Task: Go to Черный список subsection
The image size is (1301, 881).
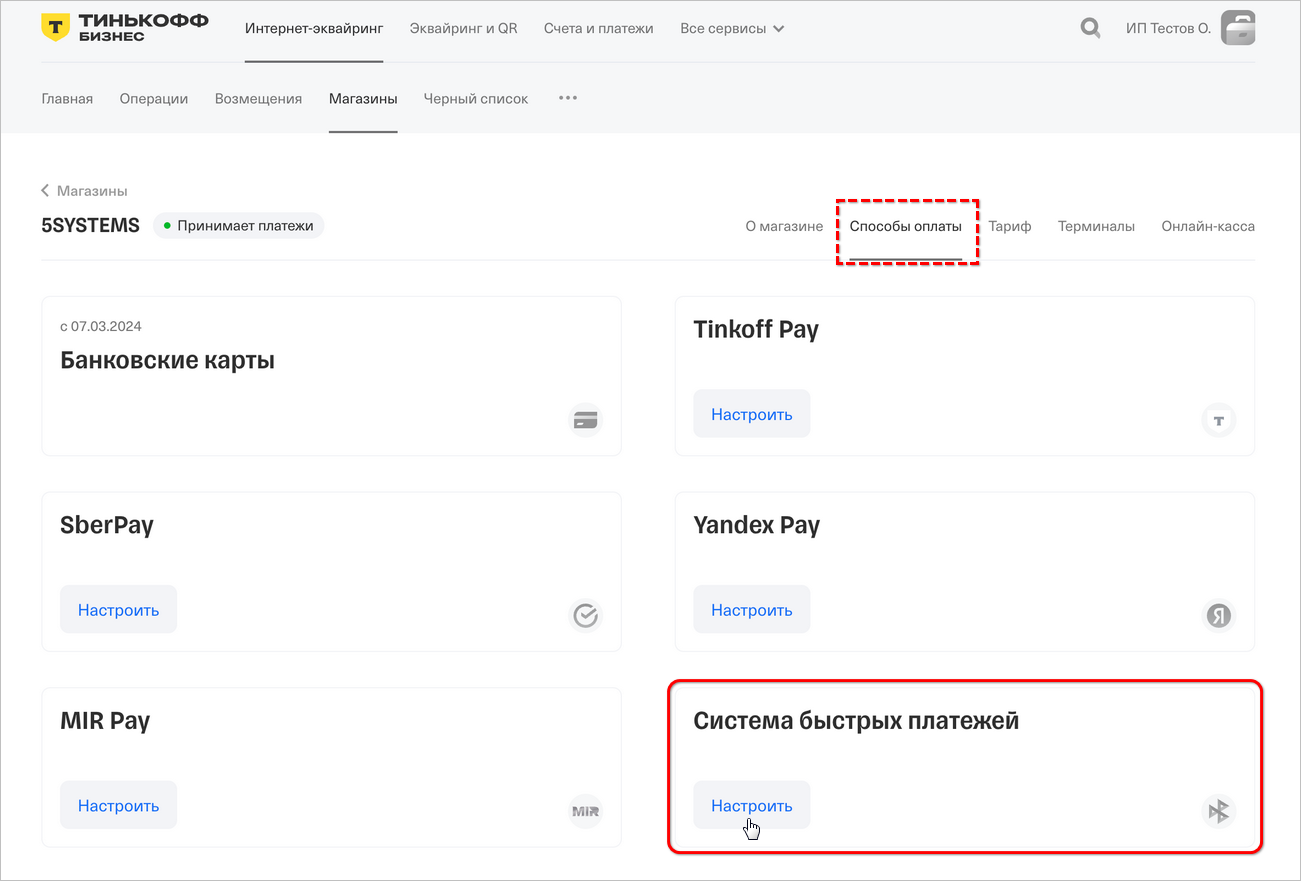Action: tap(476, 98)
